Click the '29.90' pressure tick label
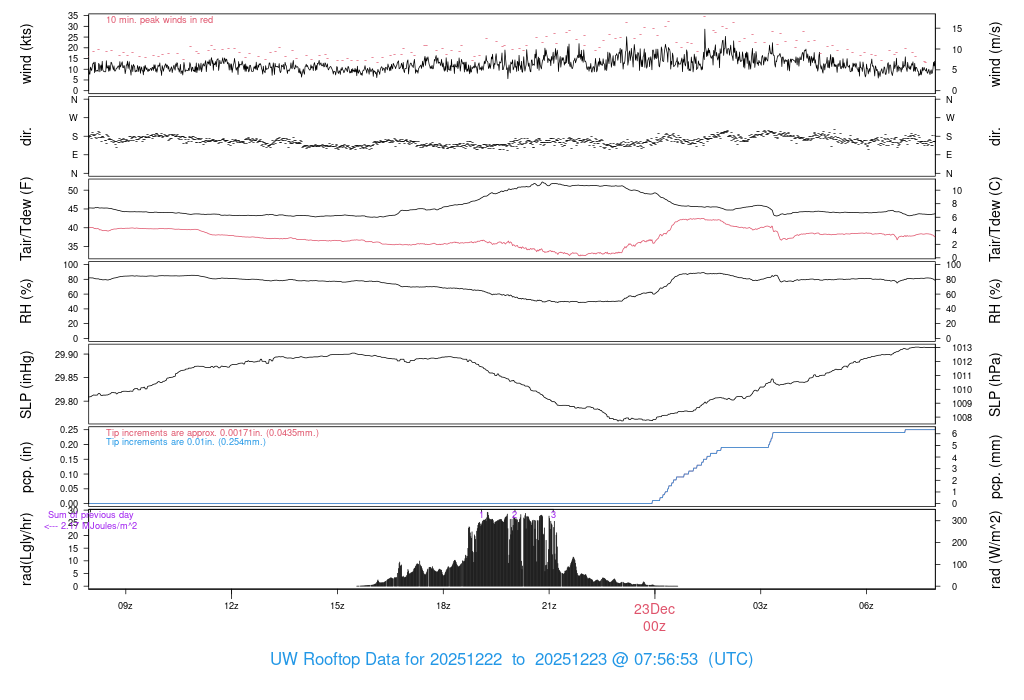Viewport: 1024px width, 700px height. pyautogui.click(x=67, y=355)
